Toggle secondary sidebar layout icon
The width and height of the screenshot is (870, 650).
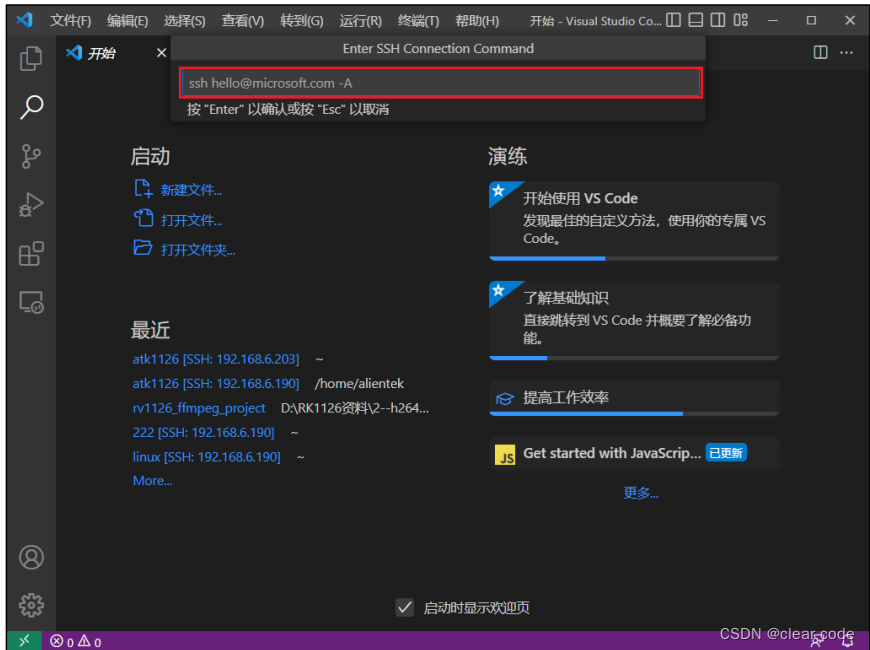[717, 21]
